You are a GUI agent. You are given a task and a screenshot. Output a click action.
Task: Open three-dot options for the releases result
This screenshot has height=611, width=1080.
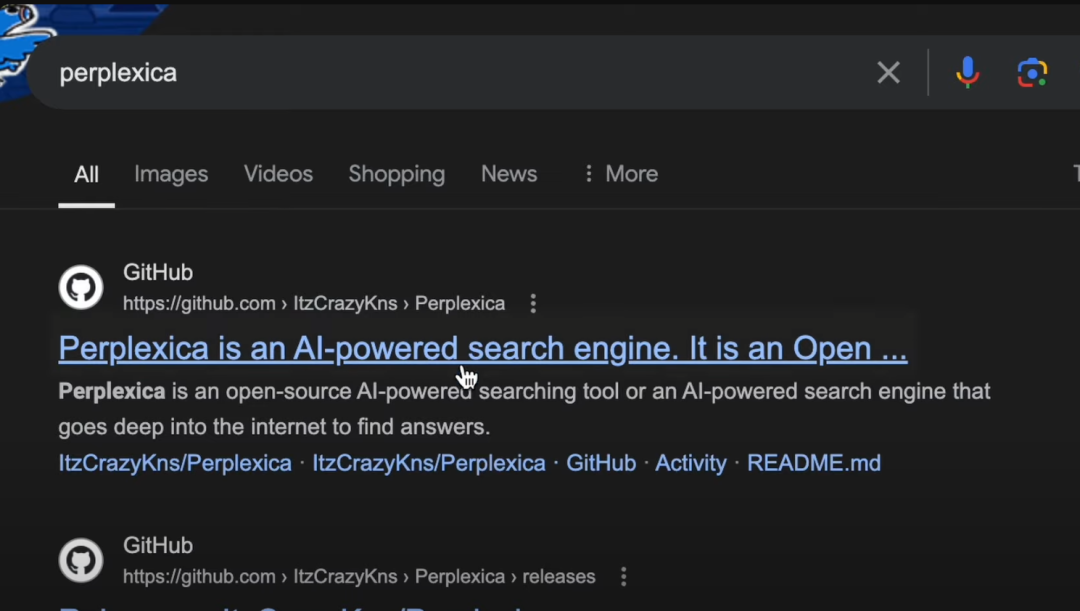point(624,577)
